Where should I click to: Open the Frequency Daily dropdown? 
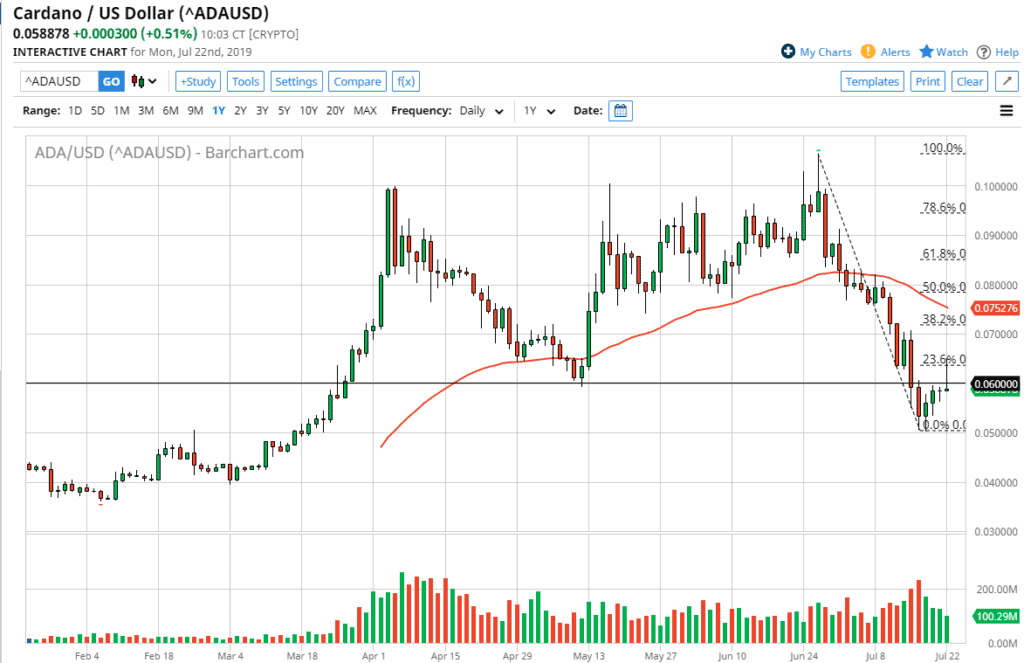click(x=481, y=111)
